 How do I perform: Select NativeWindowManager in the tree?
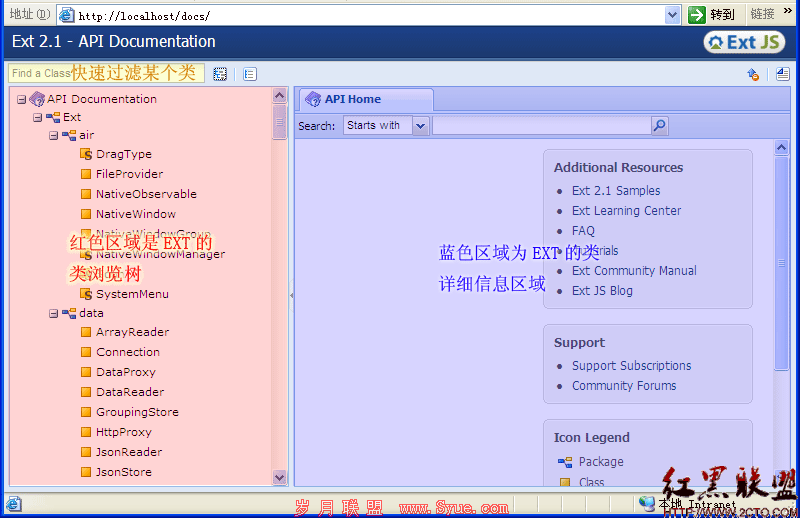pyautogui.click(x=160, y=254)
